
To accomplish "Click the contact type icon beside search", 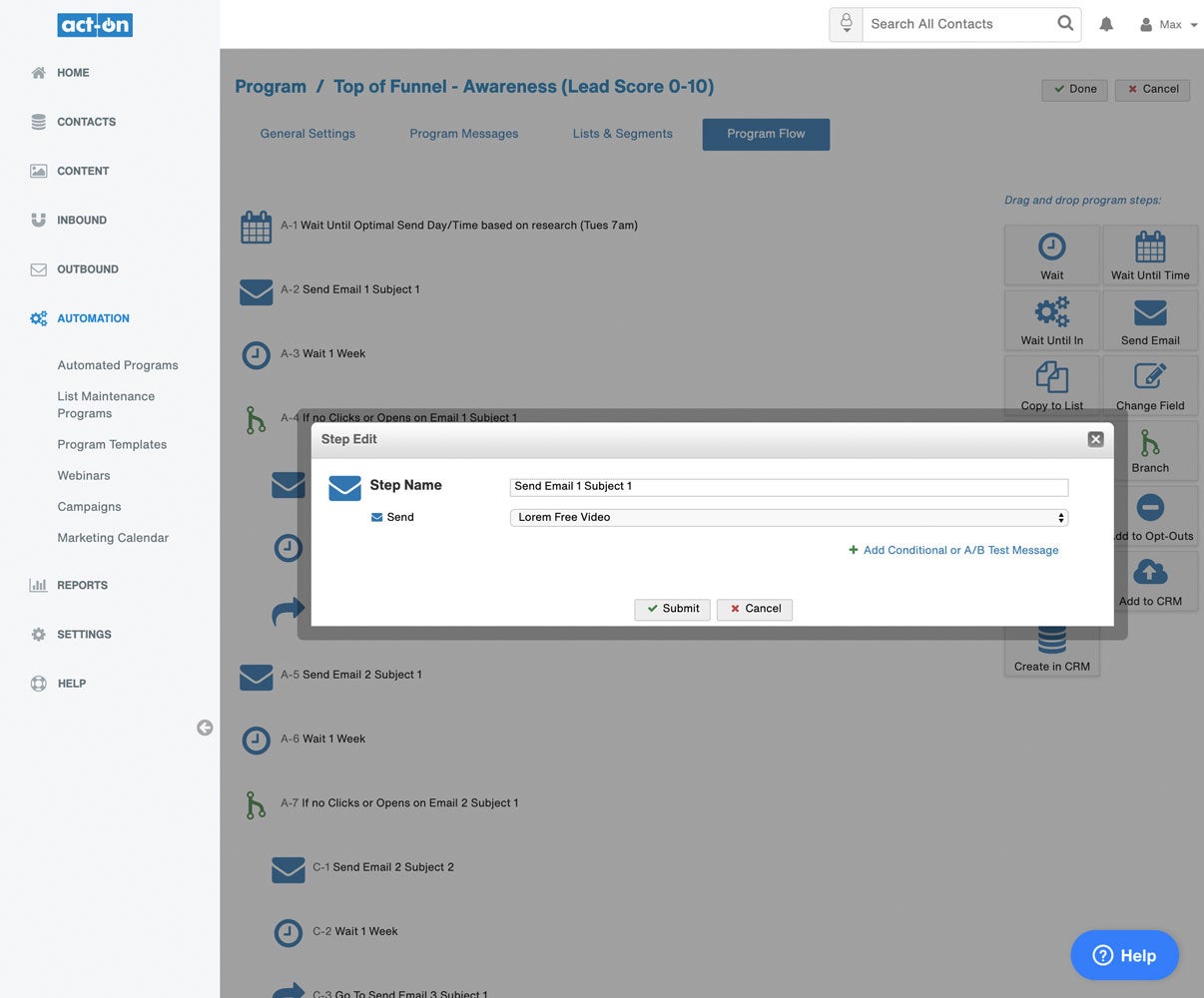I will [846, 24].
